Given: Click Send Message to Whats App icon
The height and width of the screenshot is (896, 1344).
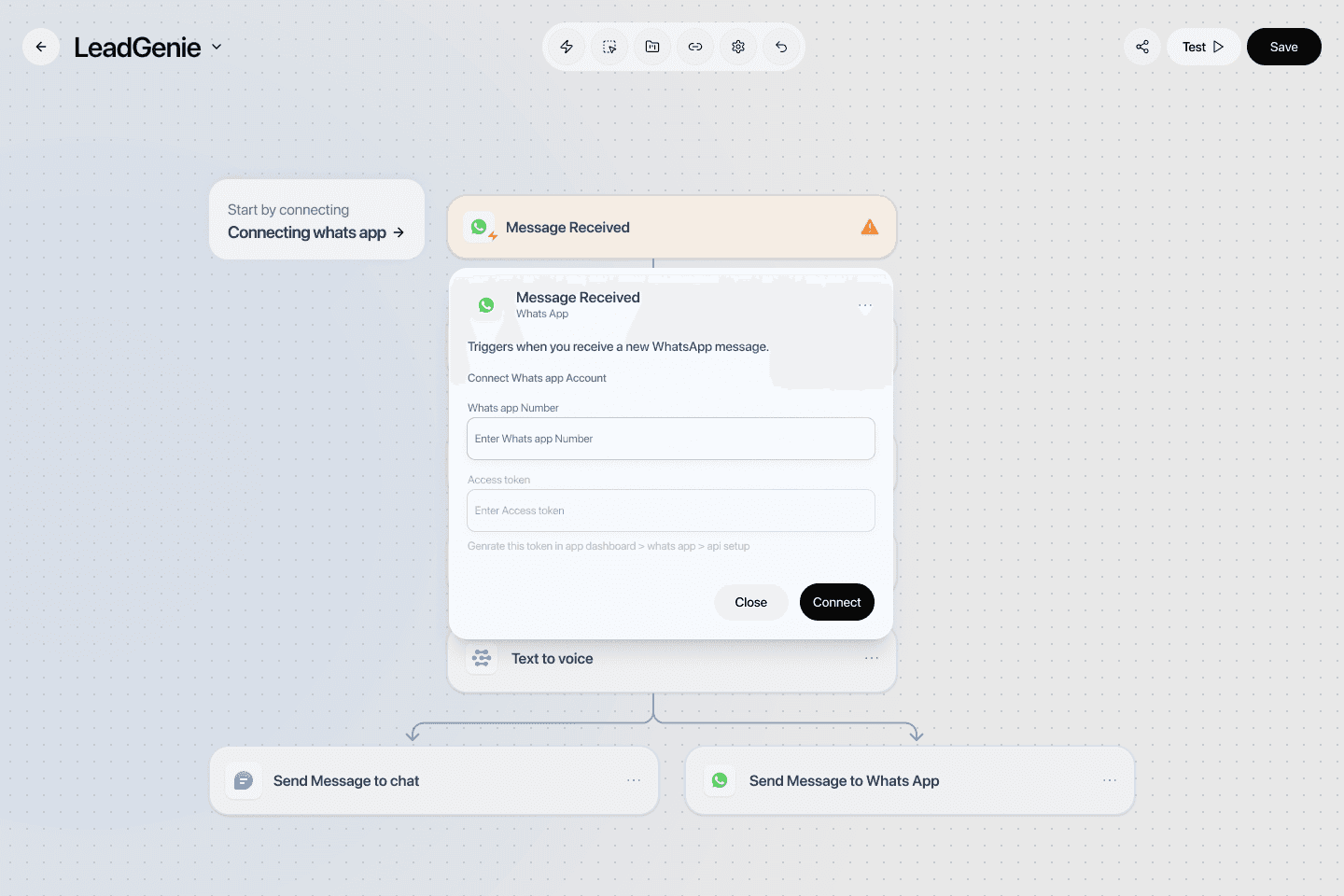Looking at the screenshot, I should click(720, 780).
